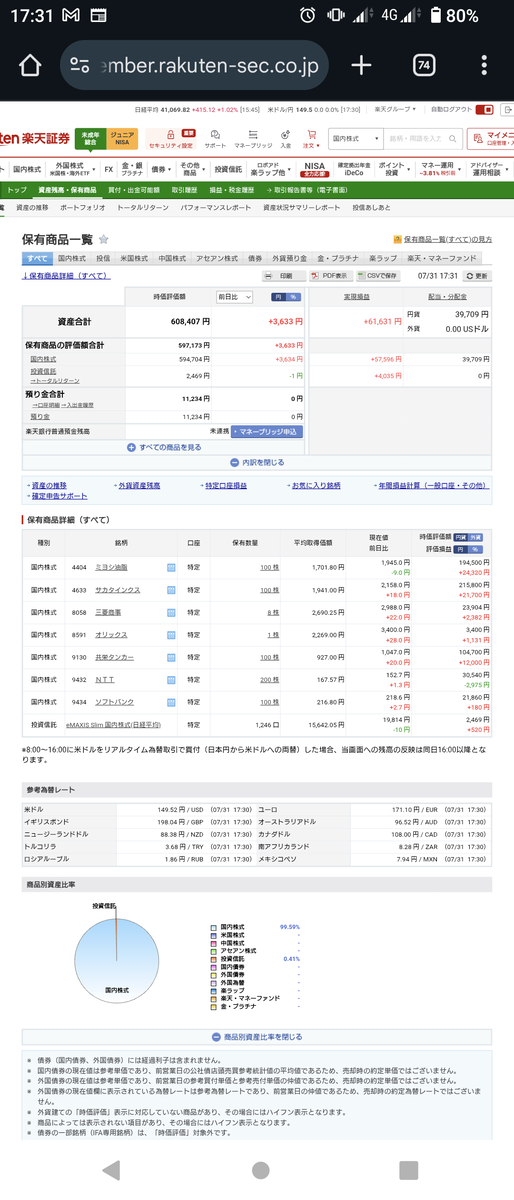The height and width of the screenshot is (1200, 514).
Task: Switch summary change display to %
Action: [293, 297]
